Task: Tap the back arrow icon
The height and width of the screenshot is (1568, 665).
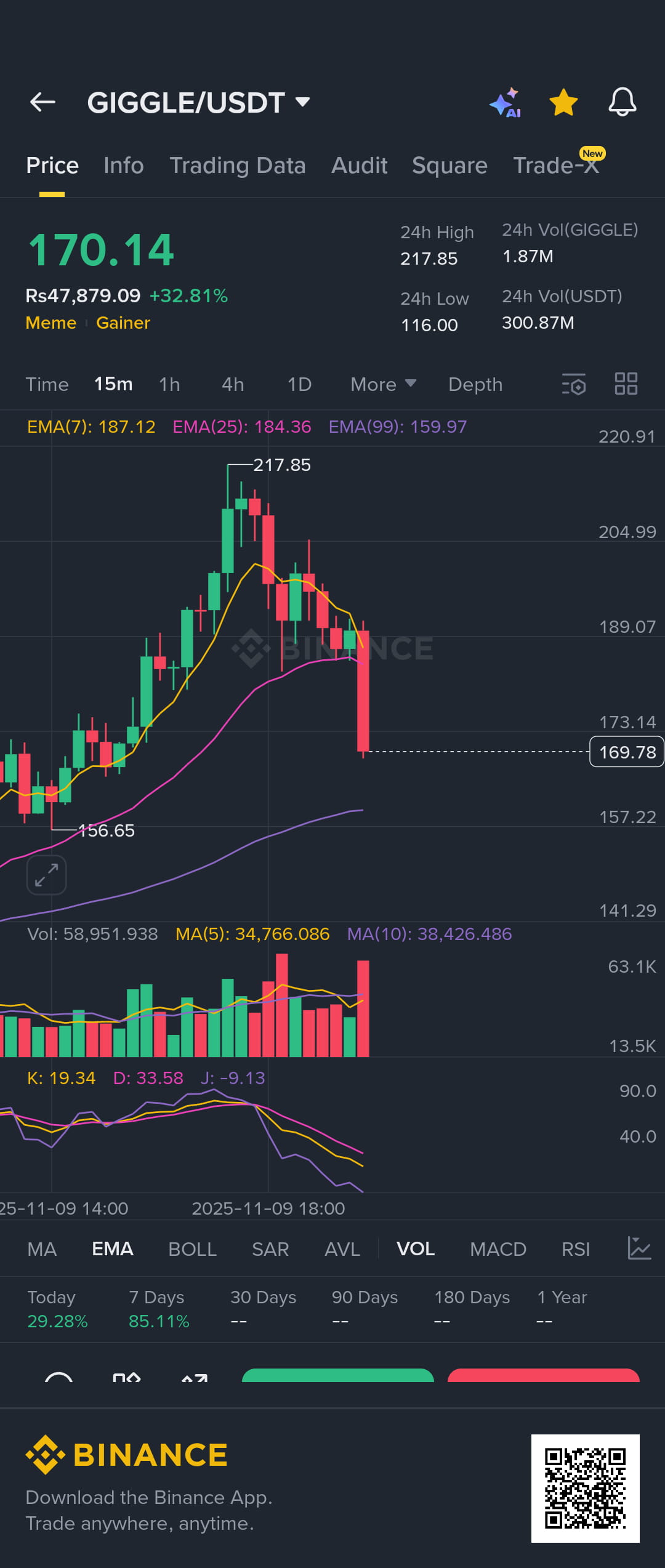Action: point(42,102)
